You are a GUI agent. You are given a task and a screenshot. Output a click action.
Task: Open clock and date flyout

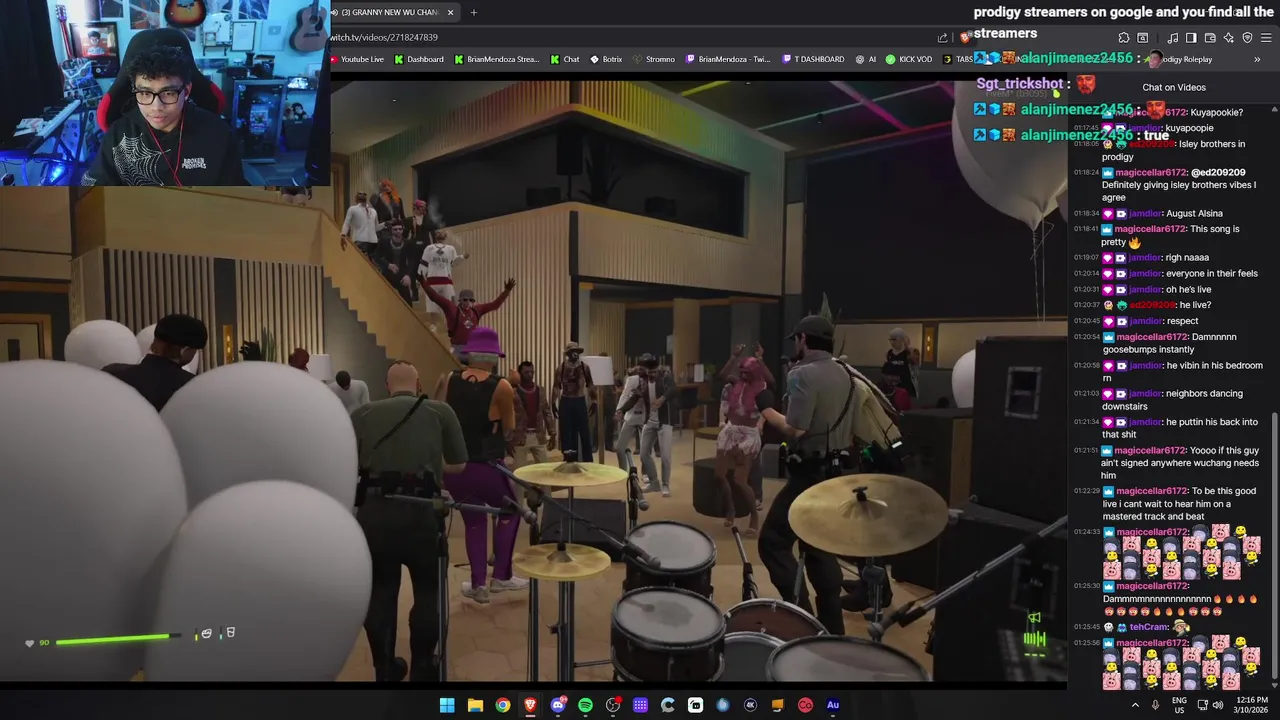point(1252,705)
